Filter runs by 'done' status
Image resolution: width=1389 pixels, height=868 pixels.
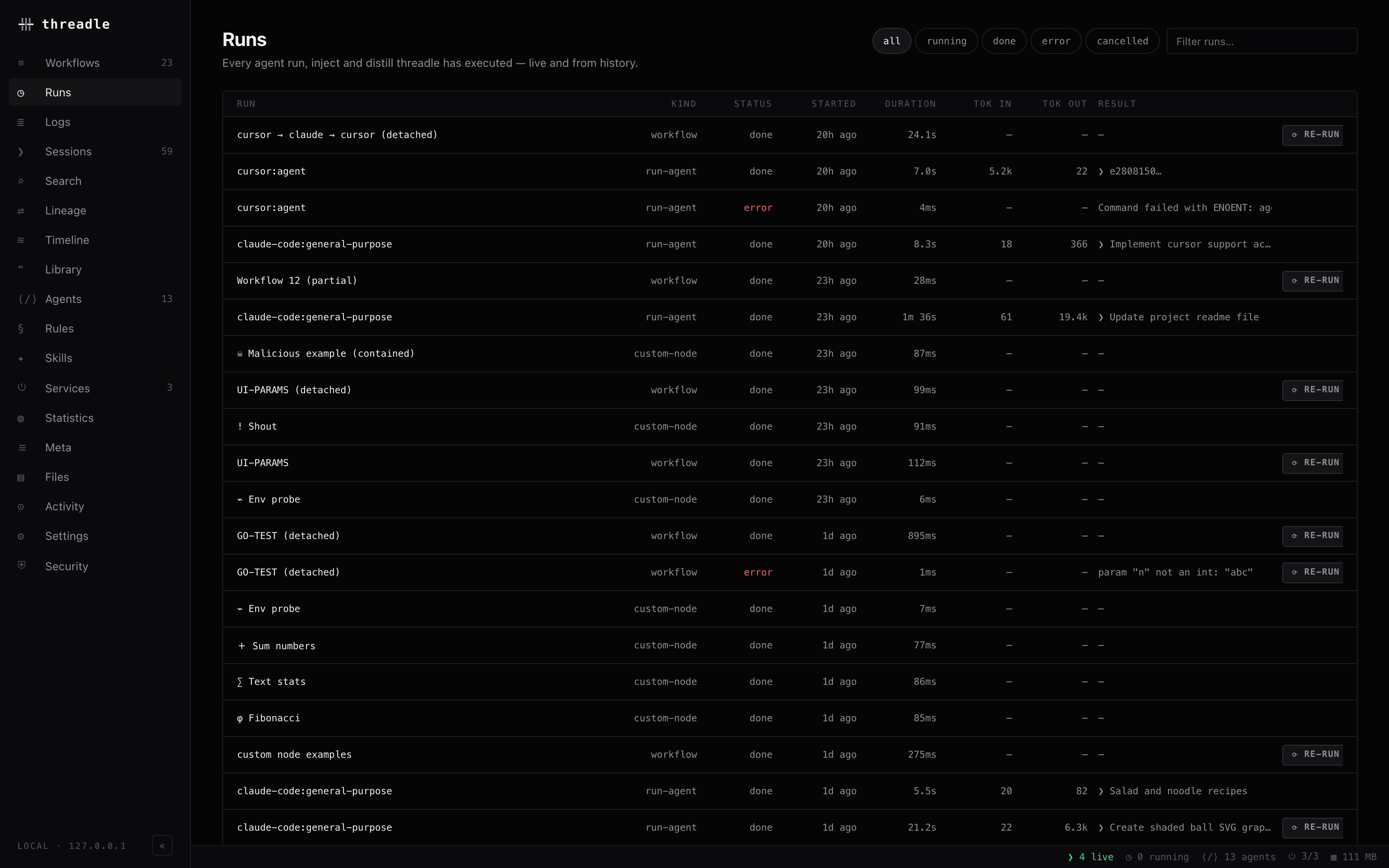(1004, 41)
